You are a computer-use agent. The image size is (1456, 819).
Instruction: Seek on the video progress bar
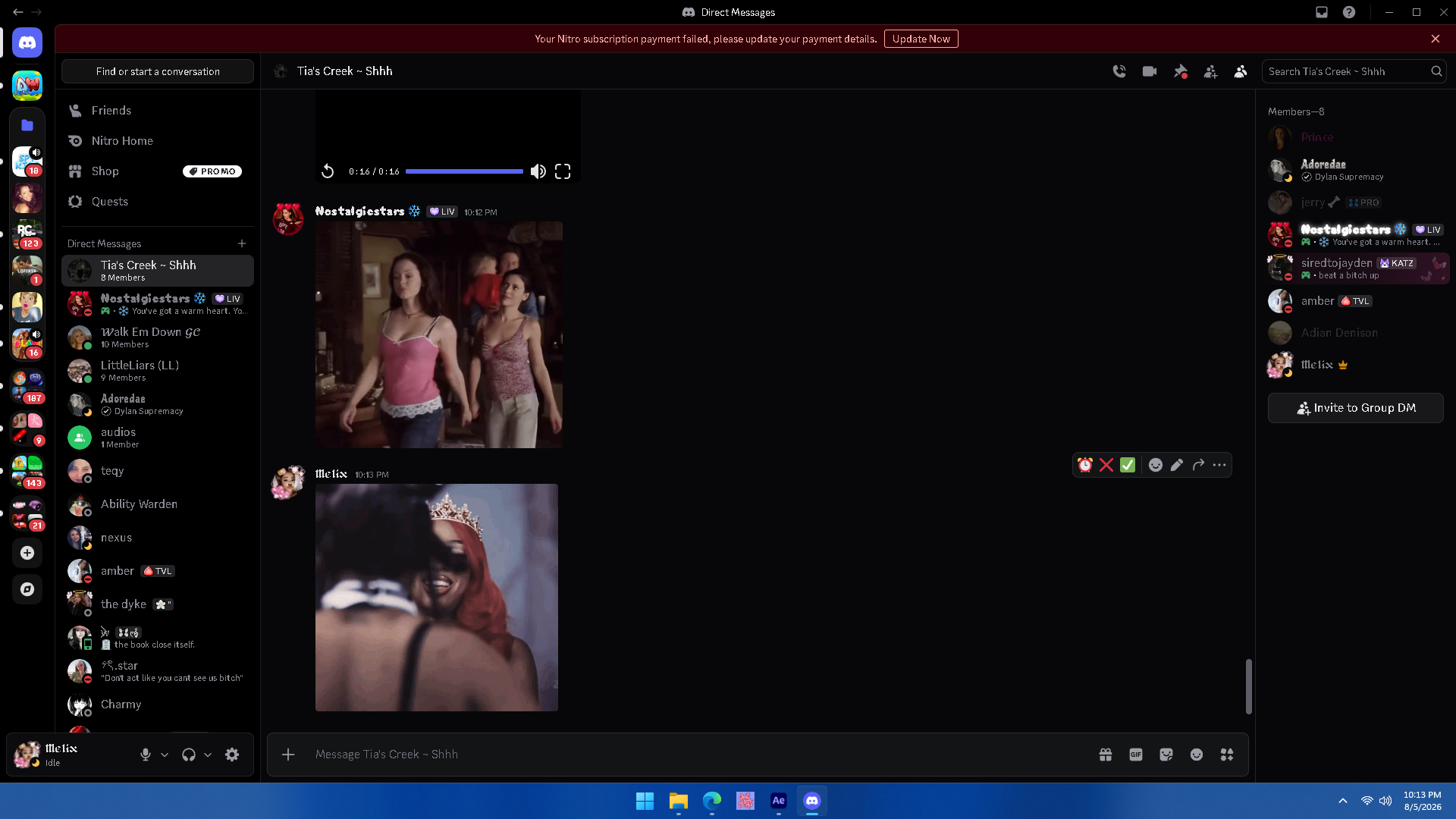464,171
